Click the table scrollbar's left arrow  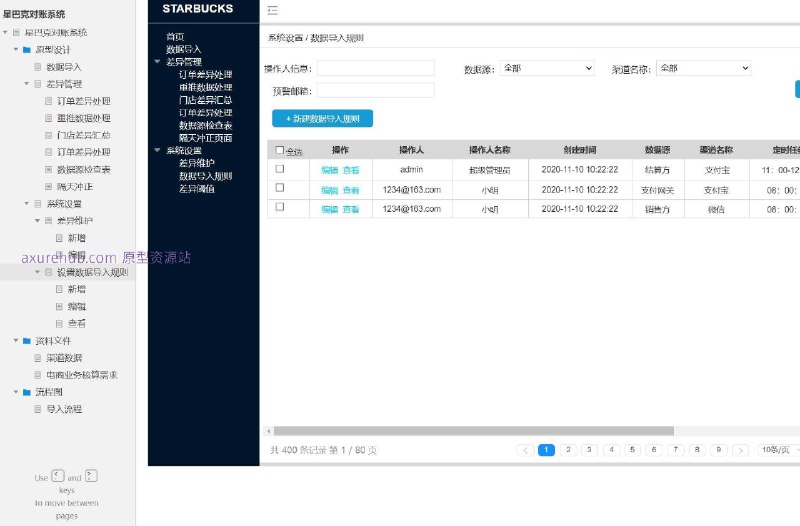[x=269, y=431]
